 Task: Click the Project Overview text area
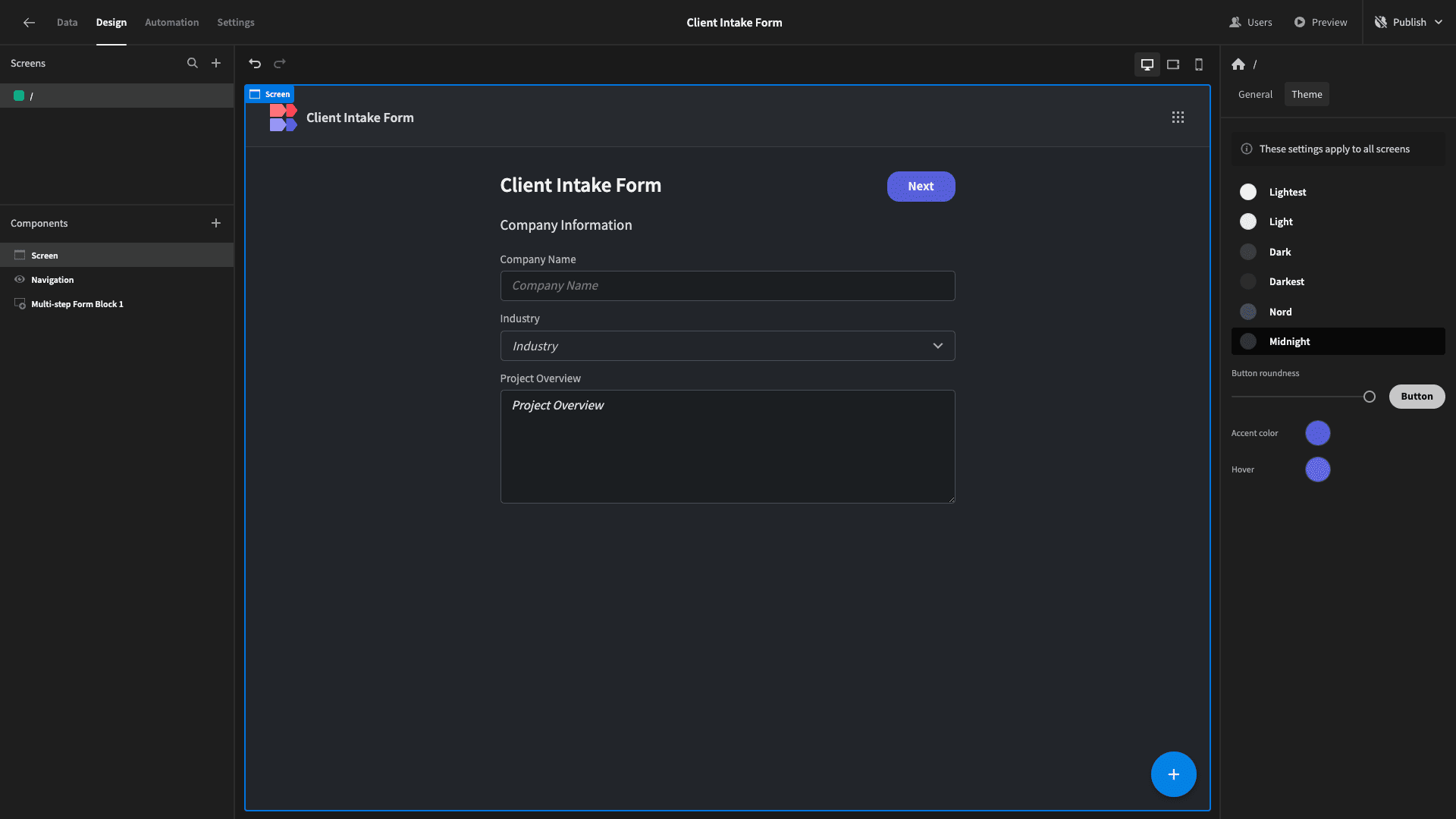point(727,447)
